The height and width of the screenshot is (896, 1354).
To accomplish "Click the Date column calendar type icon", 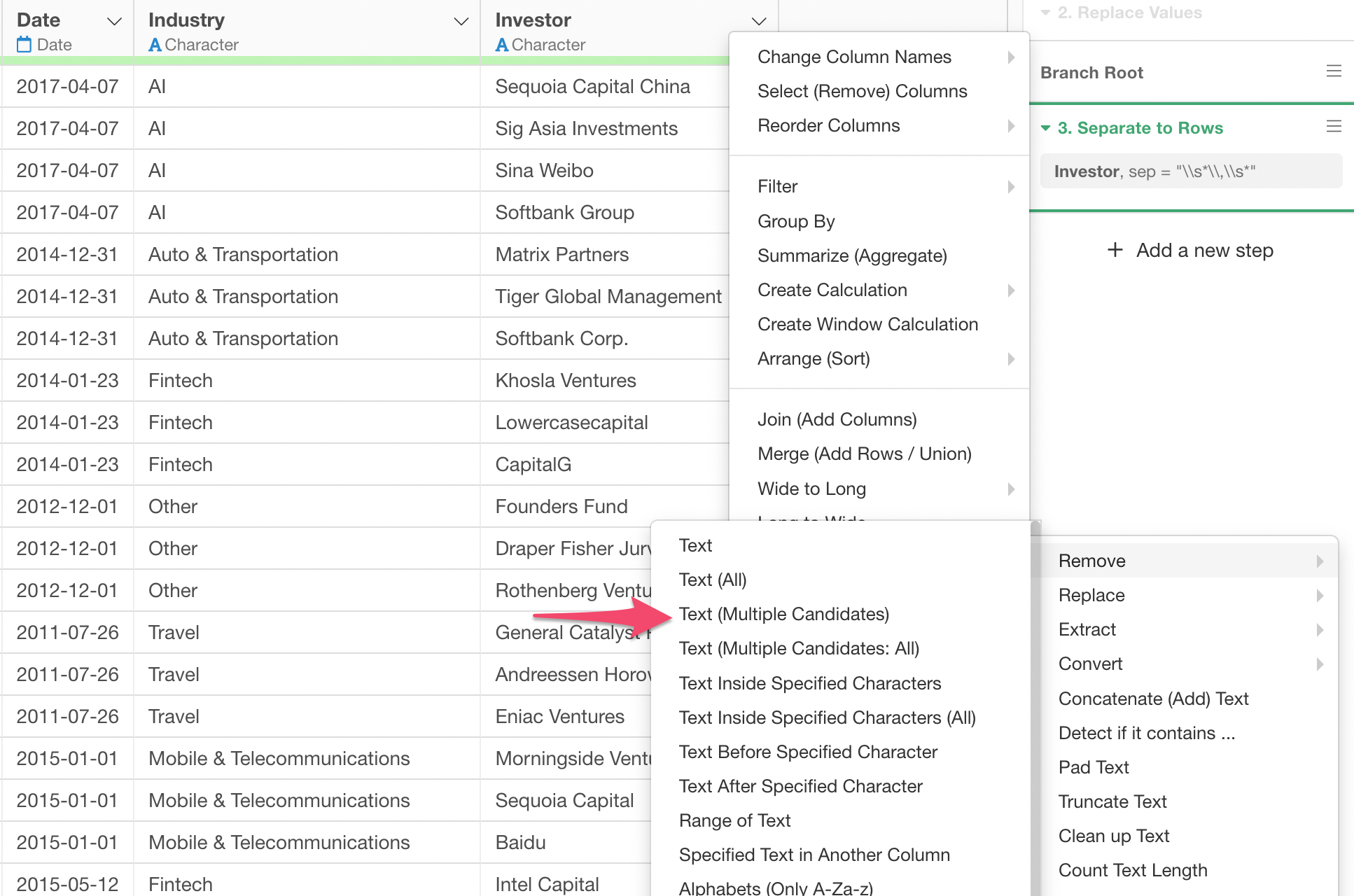I will [x=25, y=45].
